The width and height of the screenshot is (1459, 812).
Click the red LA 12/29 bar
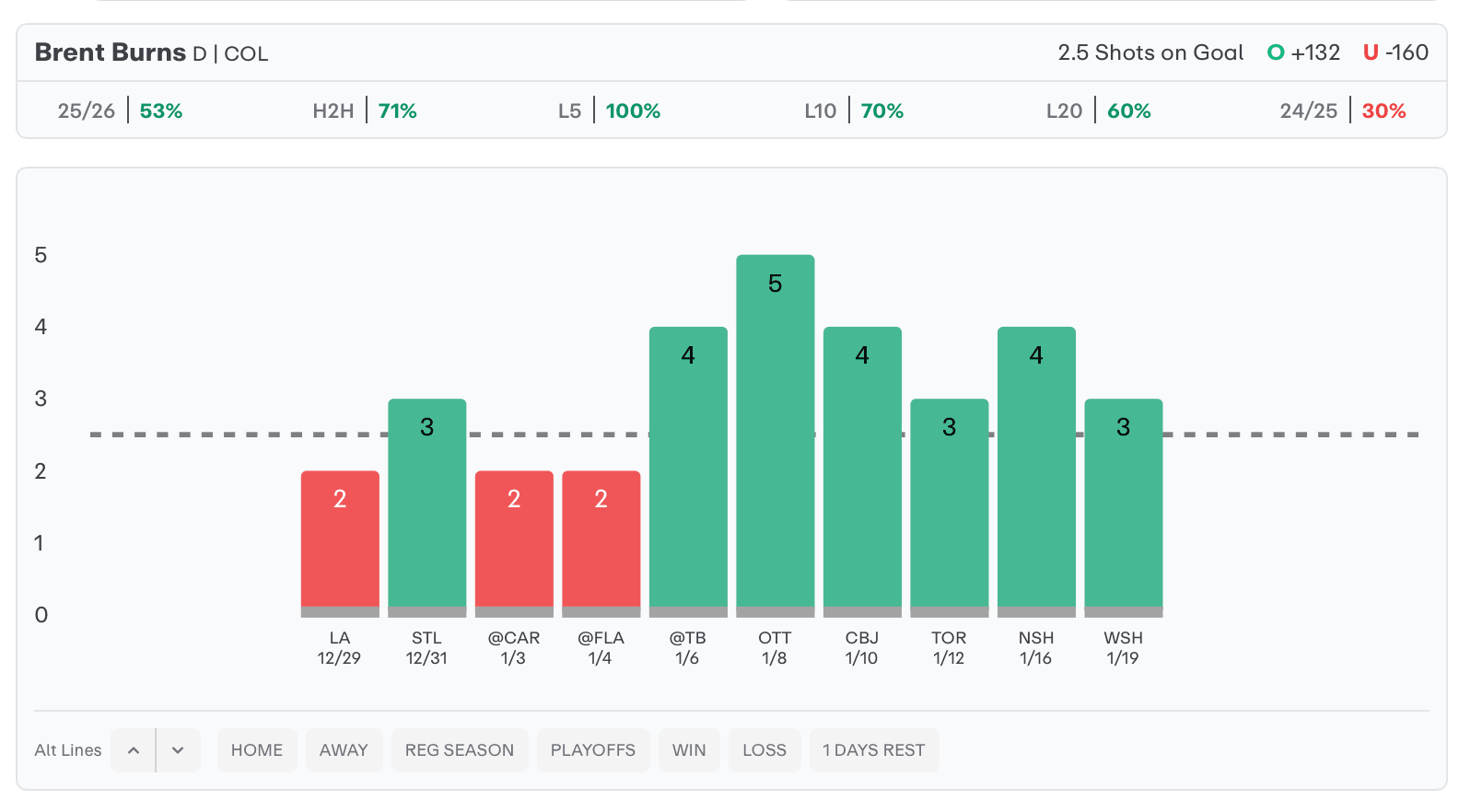340,541
